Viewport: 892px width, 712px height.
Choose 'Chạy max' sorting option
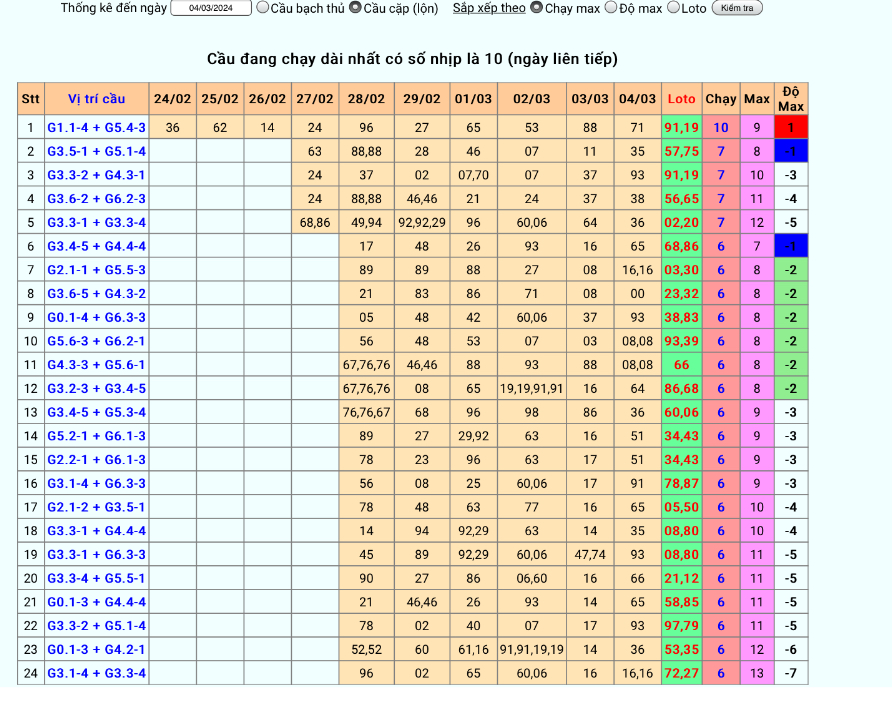pyautogui.click(x=536, y=8)
